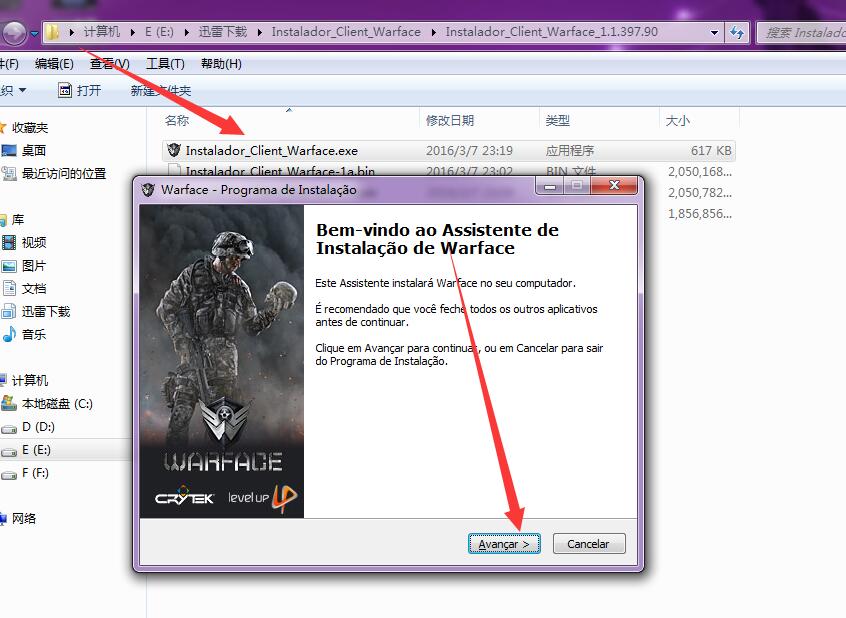
Task: Close the Warface installer dialog
Action: (x=614, y=186)
